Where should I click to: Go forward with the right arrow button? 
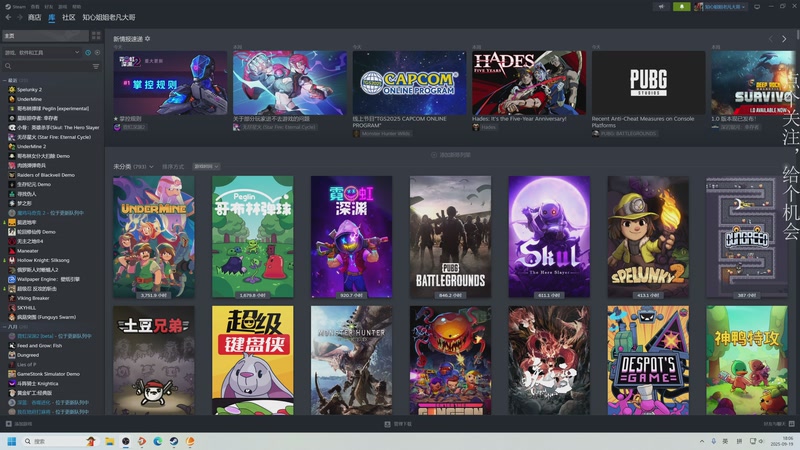coord(19,17)
